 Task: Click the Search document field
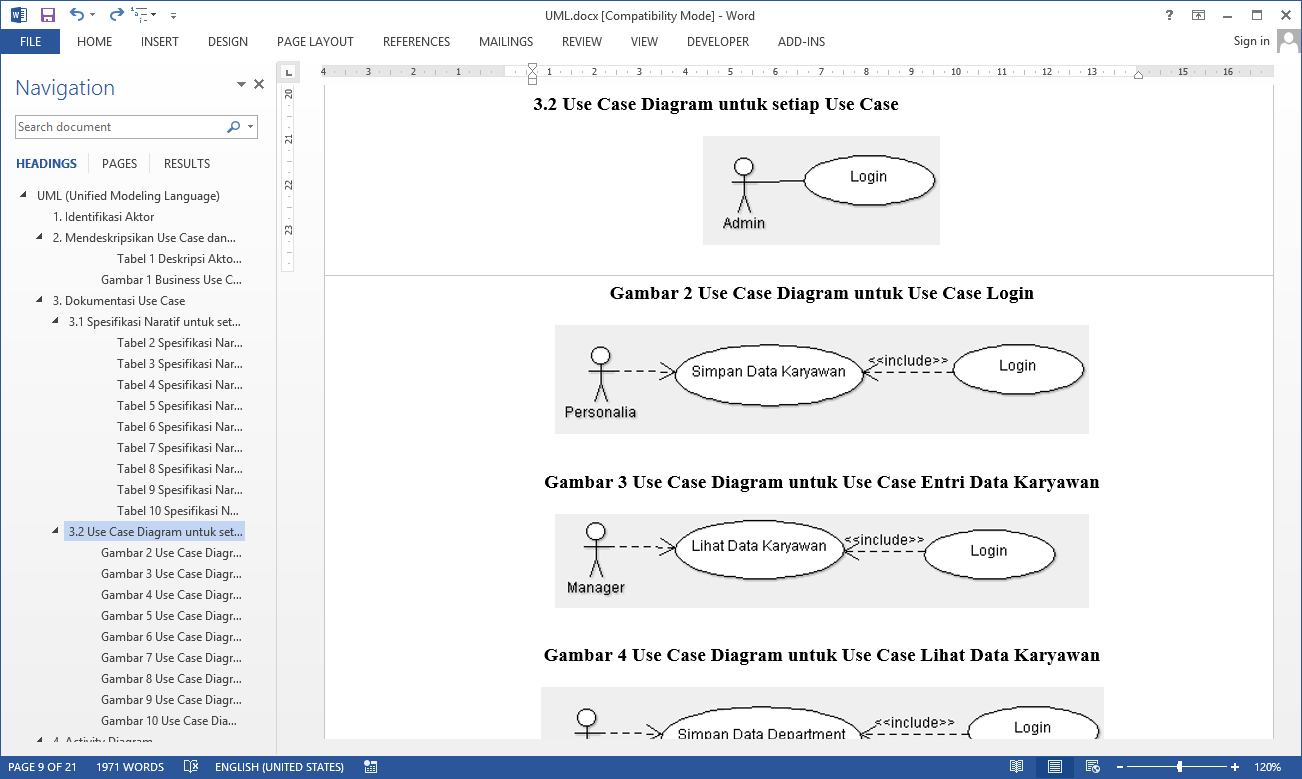[x=120, y=127]
